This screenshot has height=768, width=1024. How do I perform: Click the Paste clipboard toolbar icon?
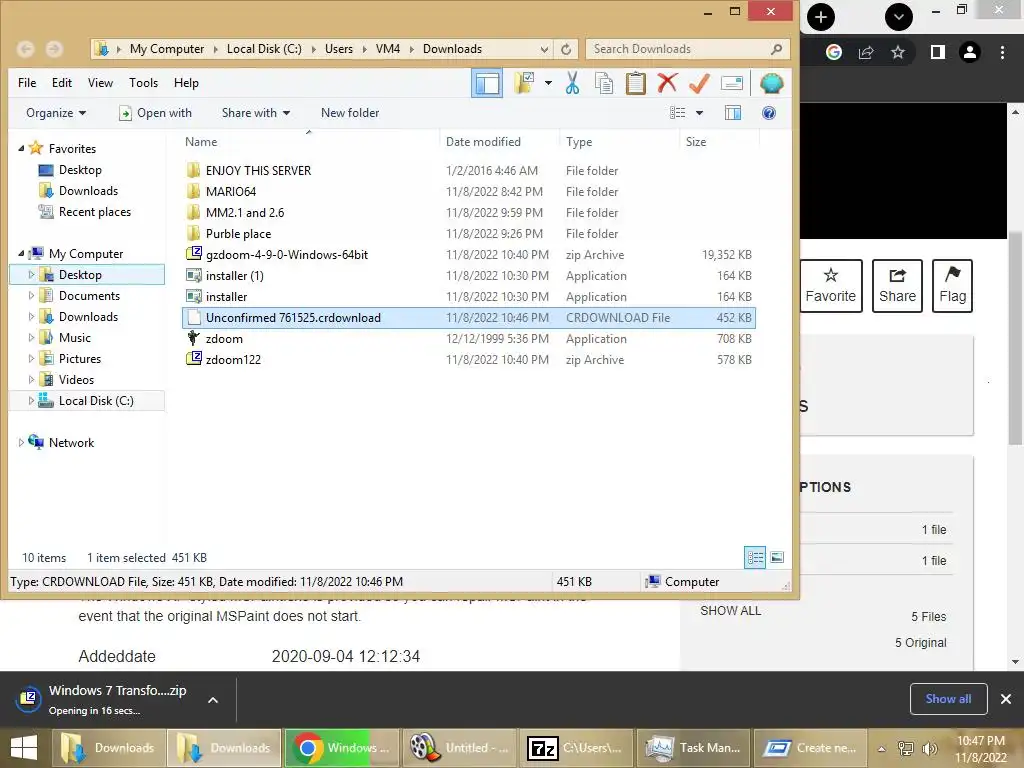[635, 84]
